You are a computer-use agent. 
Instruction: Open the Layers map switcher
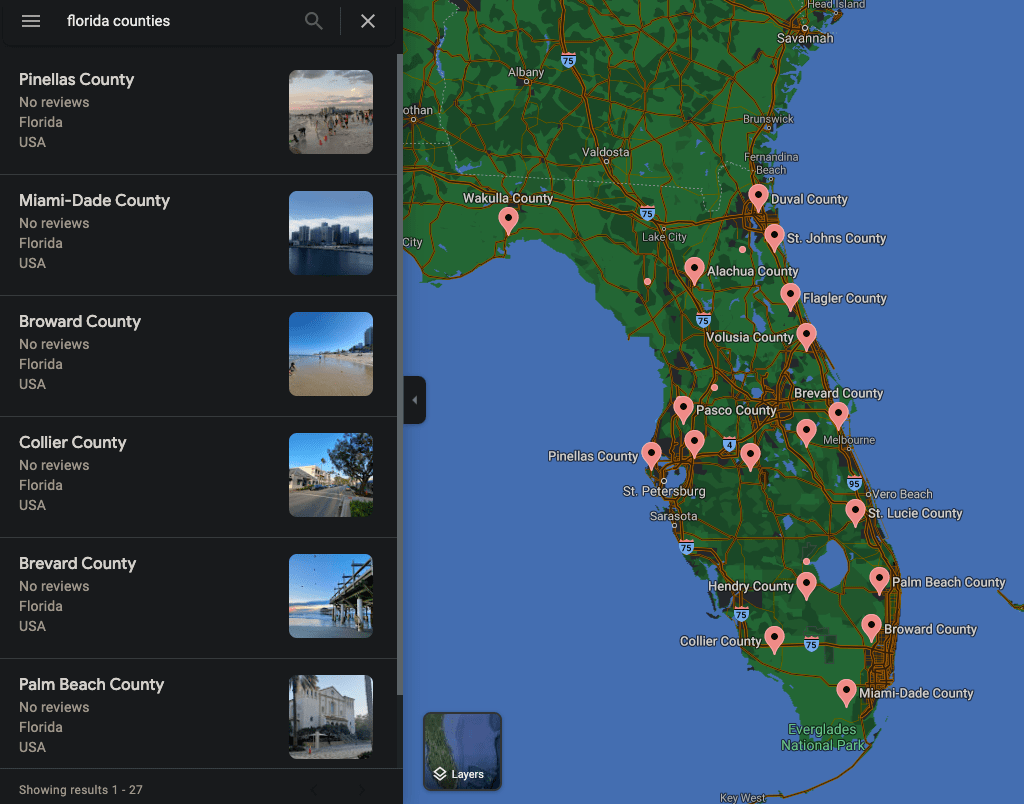[462, 751]
